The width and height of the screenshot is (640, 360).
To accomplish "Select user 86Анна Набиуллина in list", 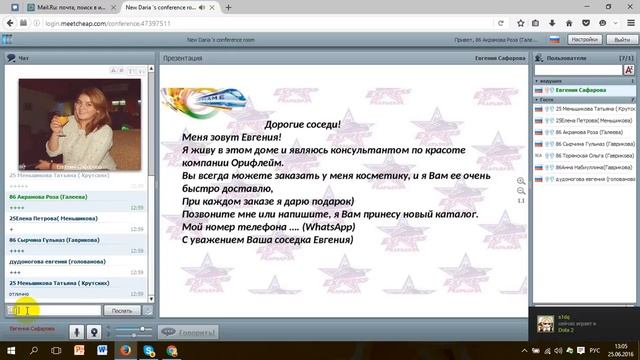I will coord(584,167).
